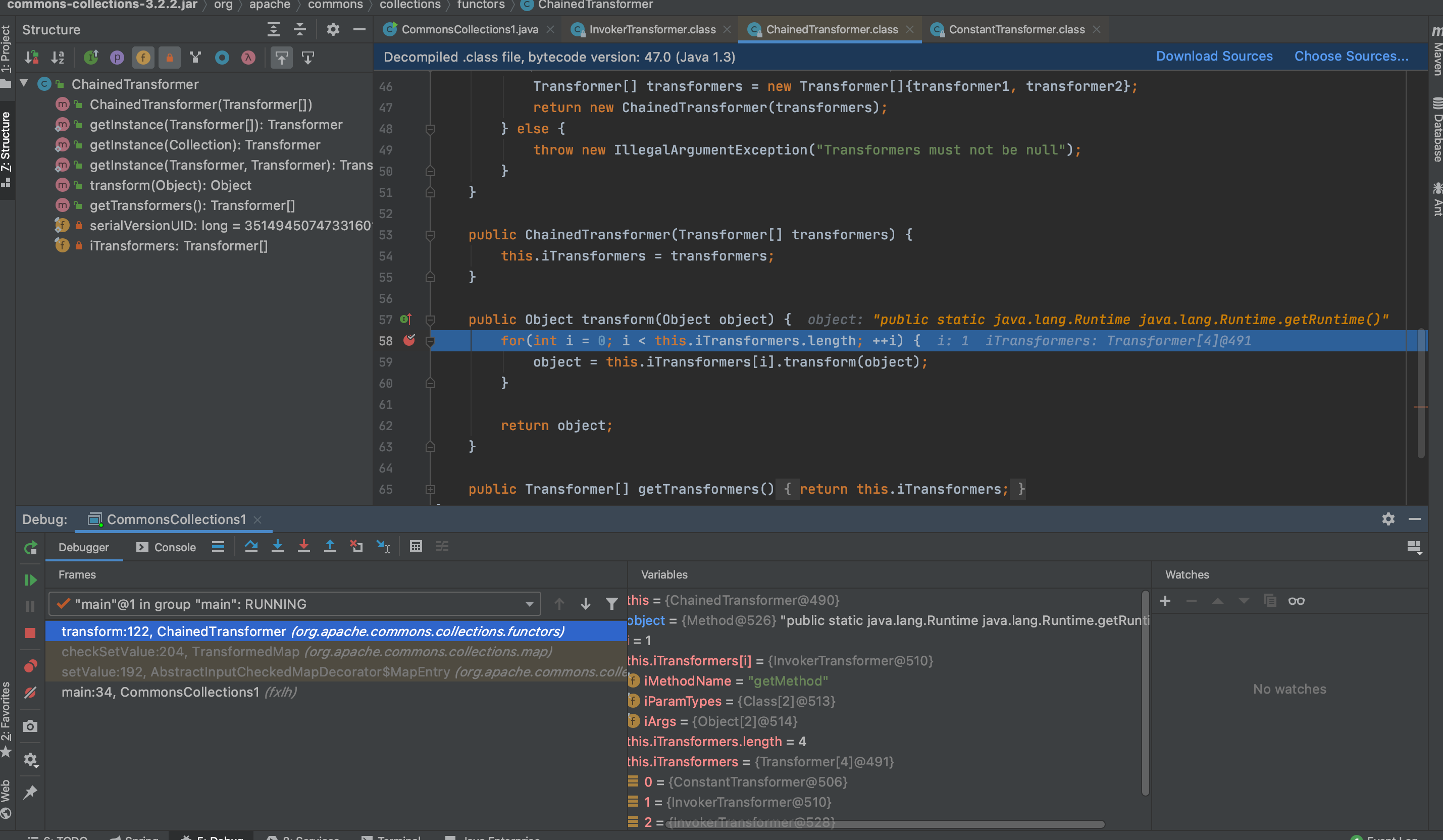Toggle Show Lambdas filter in Structure

248,57
